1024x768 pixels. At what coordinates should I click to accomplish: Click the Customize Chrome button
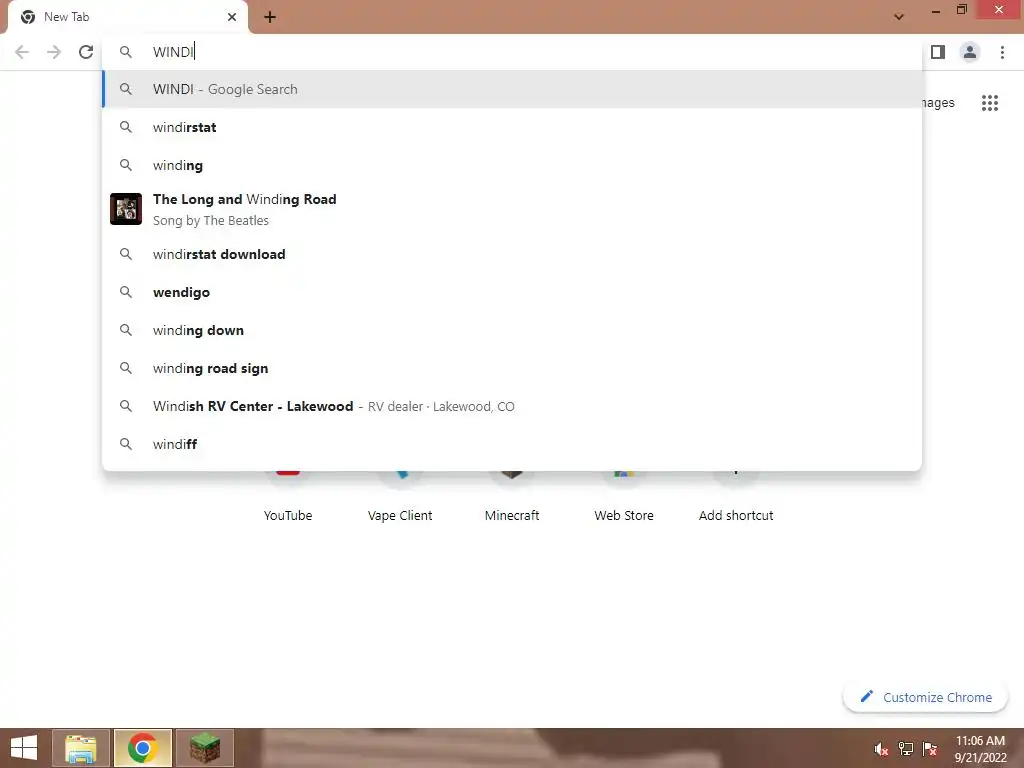925,697
